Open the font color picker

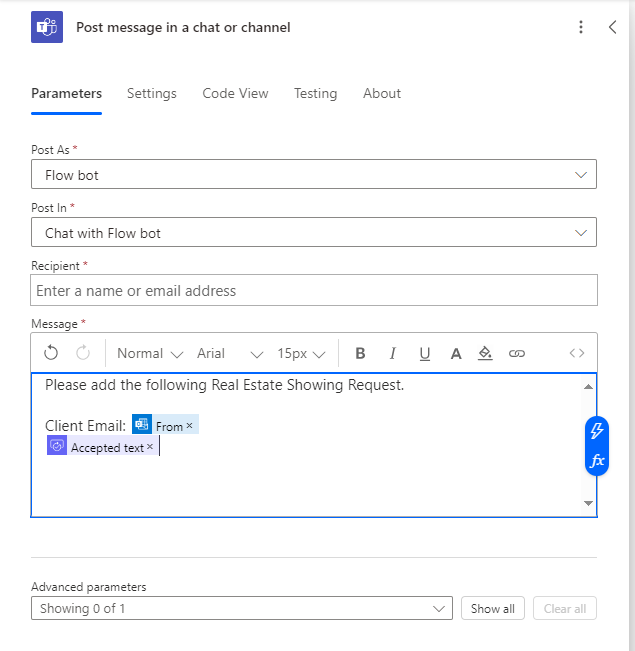(456, 354)
